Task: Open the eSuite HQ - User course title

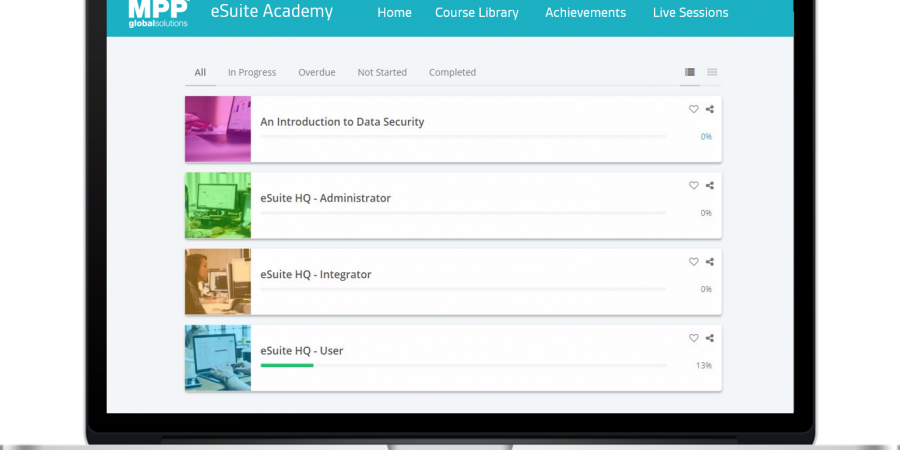Action: click(302, 351)
